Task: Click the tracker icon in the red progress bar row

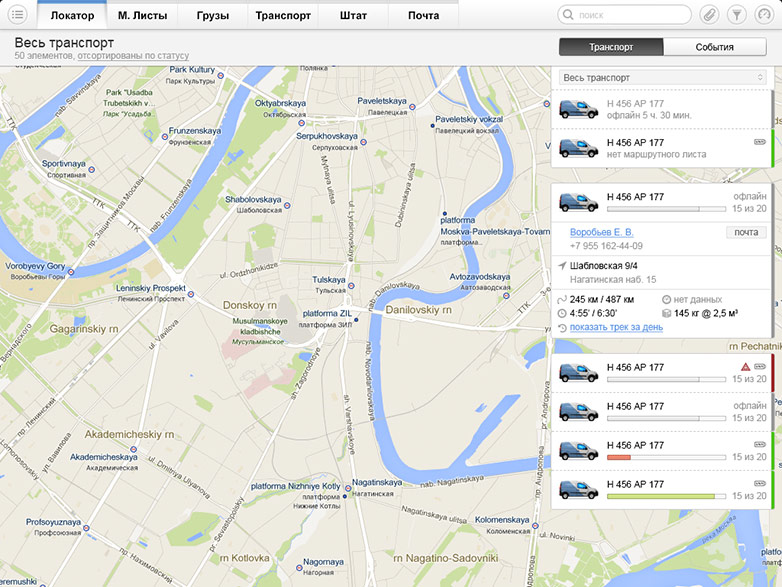Action: 760,444
